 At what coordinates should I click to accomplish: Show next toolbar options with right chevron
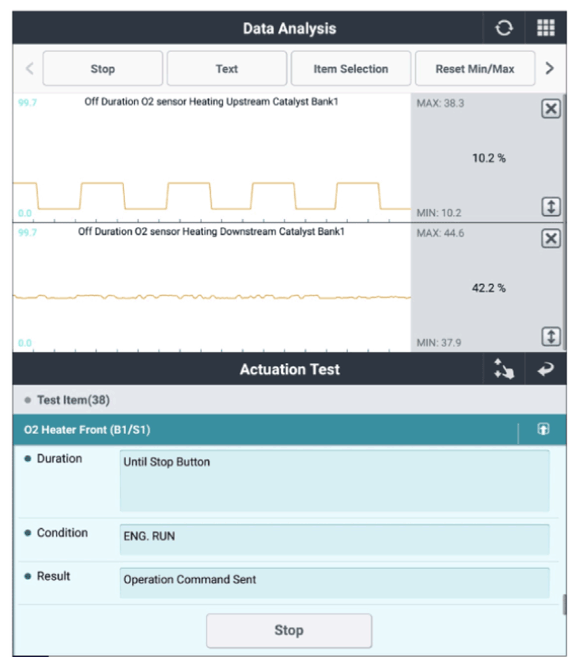pyautogui.click(x=550, y=68)
